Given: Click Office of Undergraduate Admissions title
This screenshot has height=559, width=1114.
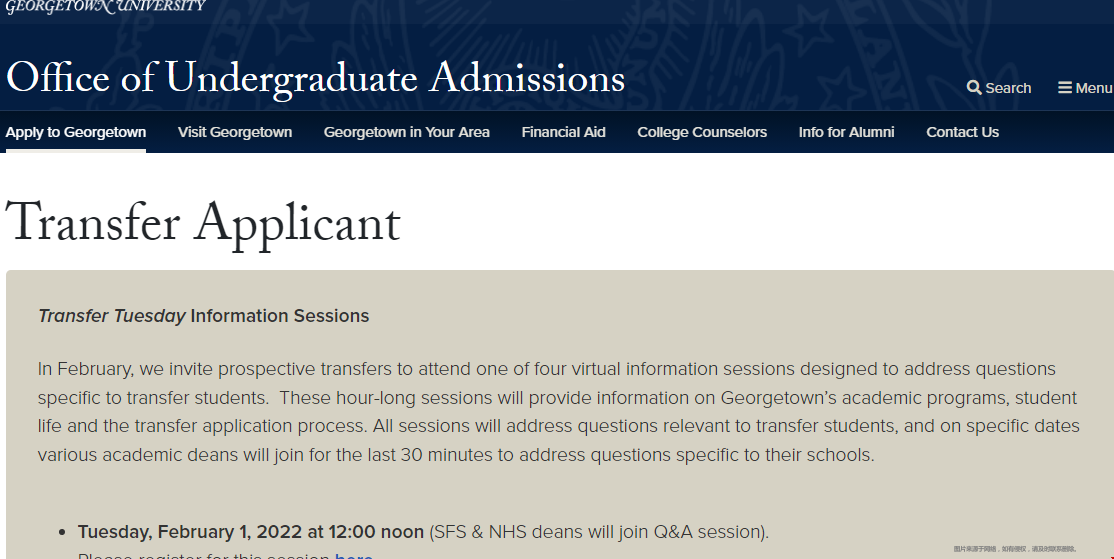Looking at the screenshot, I should 315,79.
